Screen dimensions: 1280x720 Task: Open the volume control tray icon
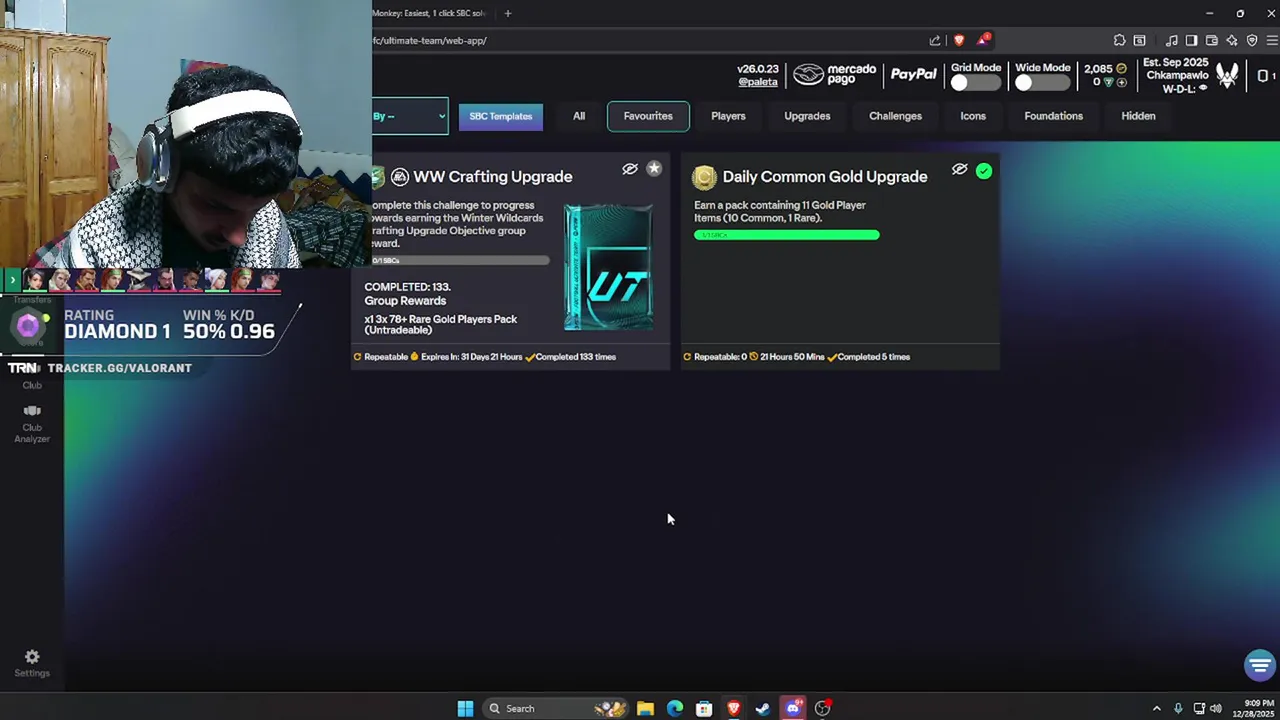pos(1216,708)
